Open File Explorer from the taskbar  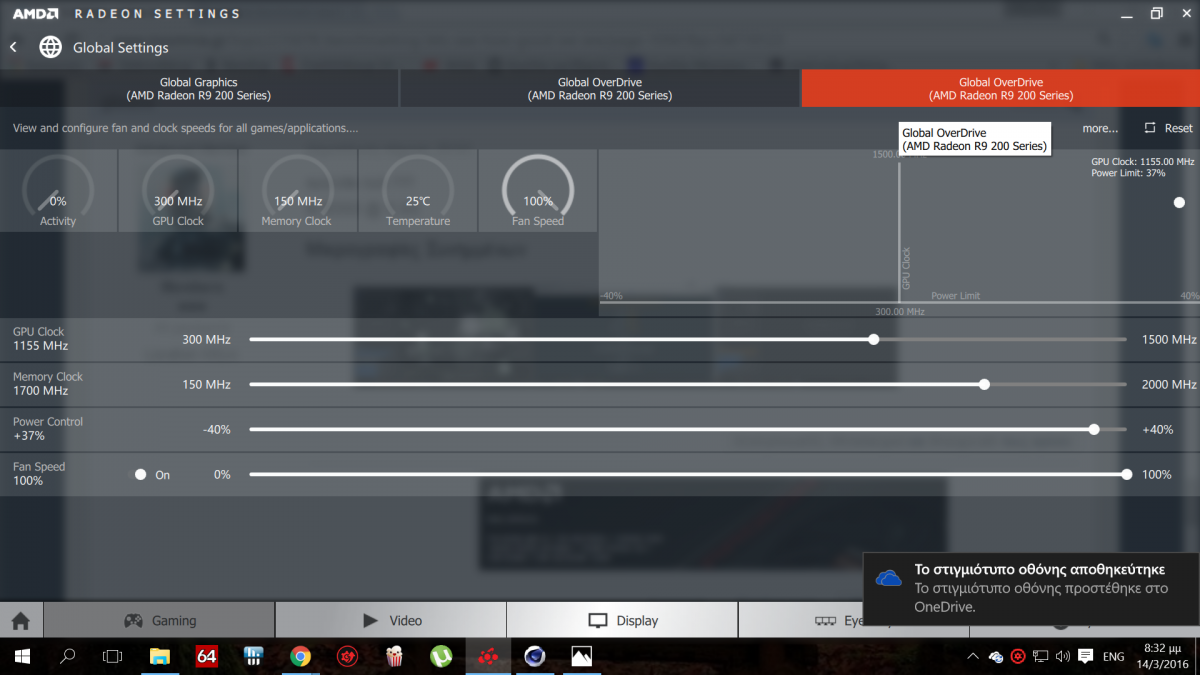[160, 657]
